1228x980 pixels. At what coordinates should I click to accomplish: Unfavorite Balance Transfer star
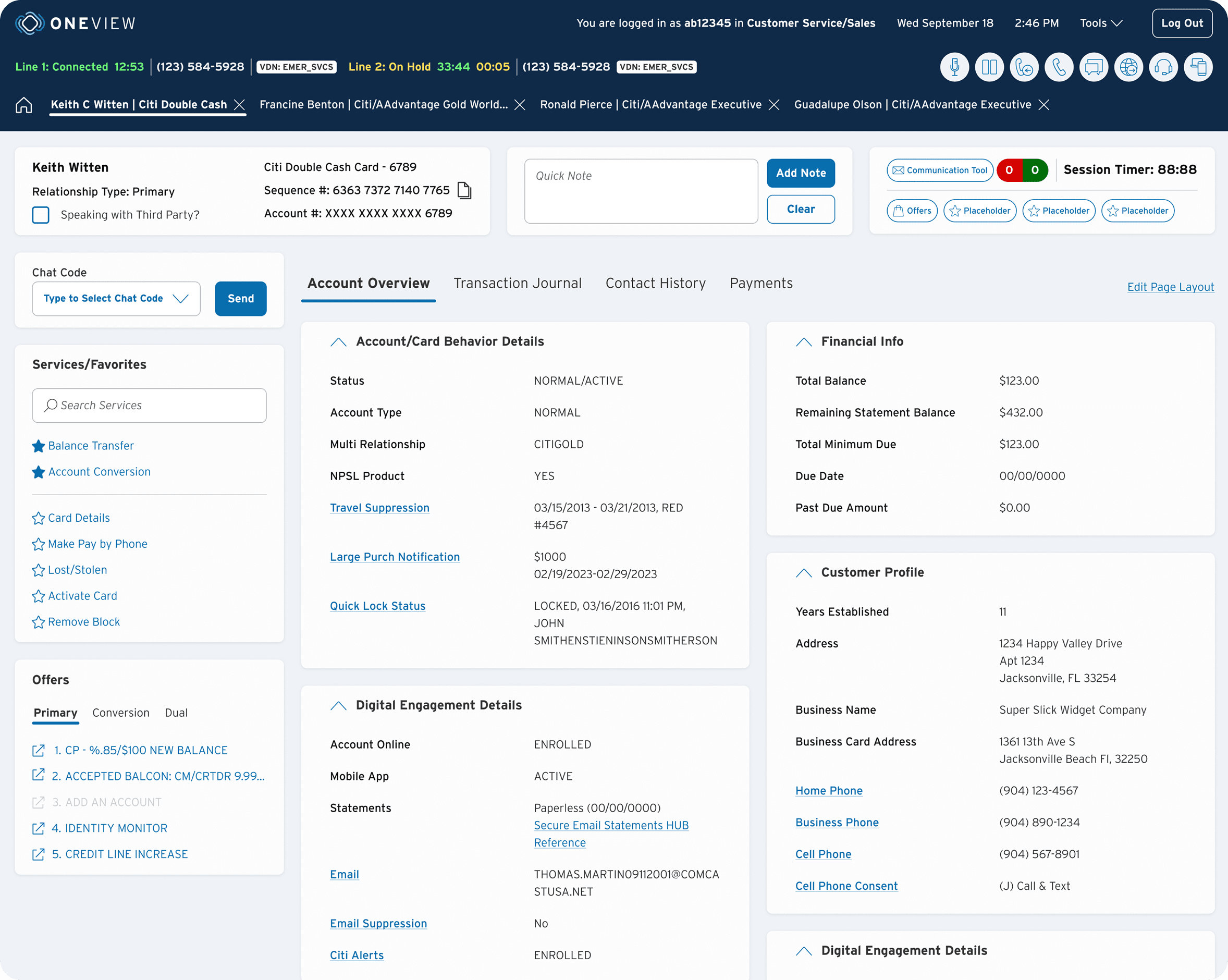(x=38, y=446)
